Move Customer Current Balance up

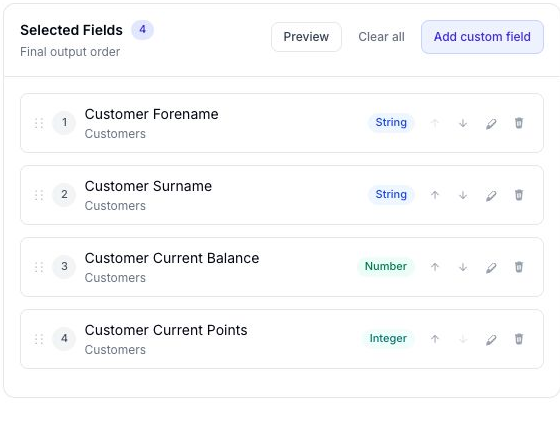coord(435,267)
